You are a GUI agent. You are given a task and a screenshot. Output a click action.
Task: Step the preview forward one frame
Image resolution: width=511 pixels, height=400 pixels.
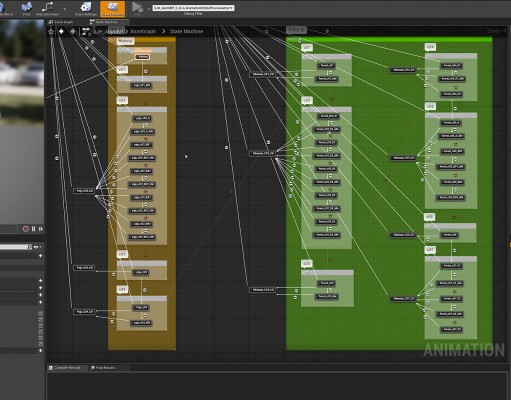point(41,229)
